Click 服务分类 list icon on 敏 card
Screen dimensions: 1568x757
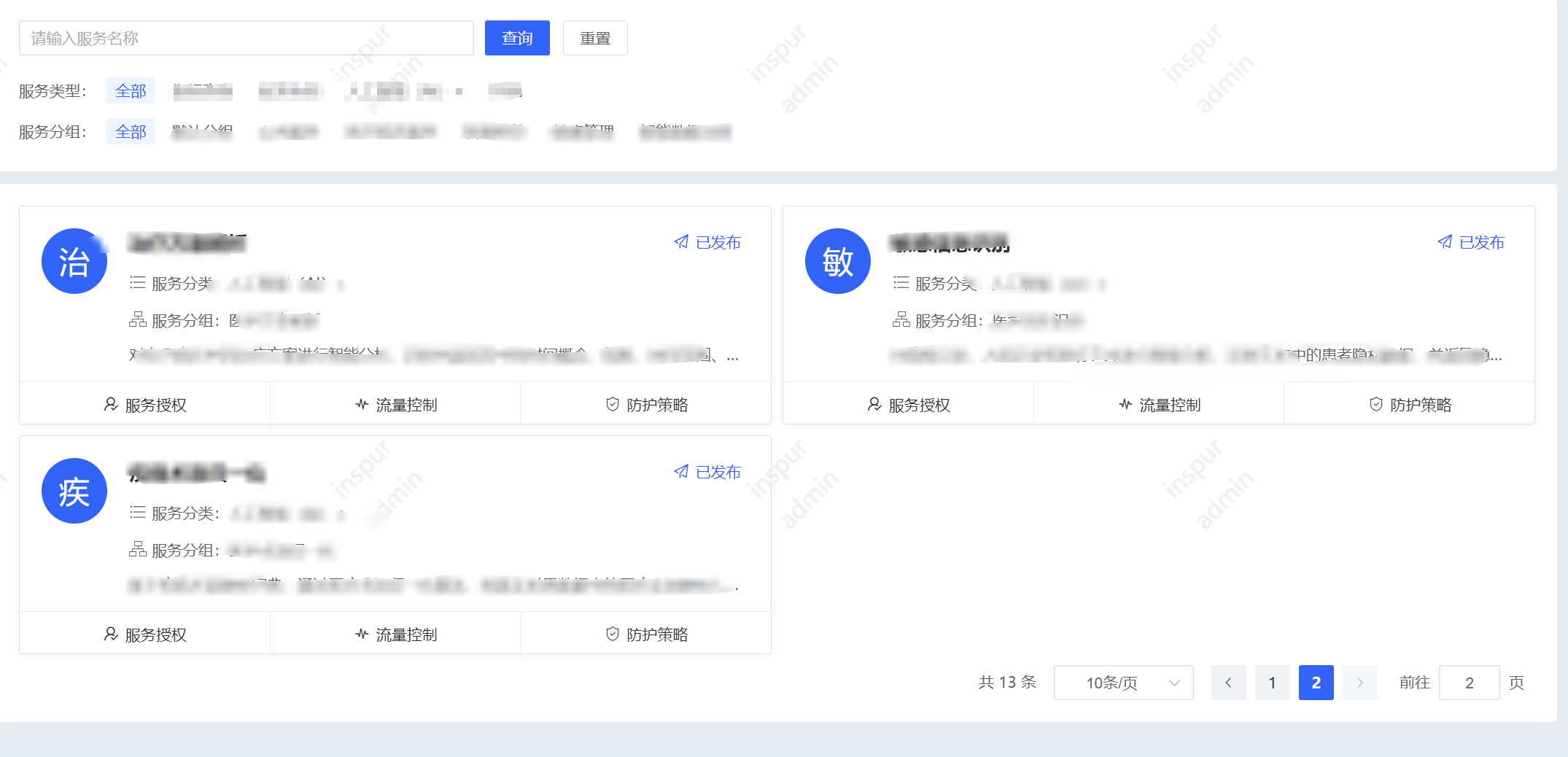coord(901,282)
